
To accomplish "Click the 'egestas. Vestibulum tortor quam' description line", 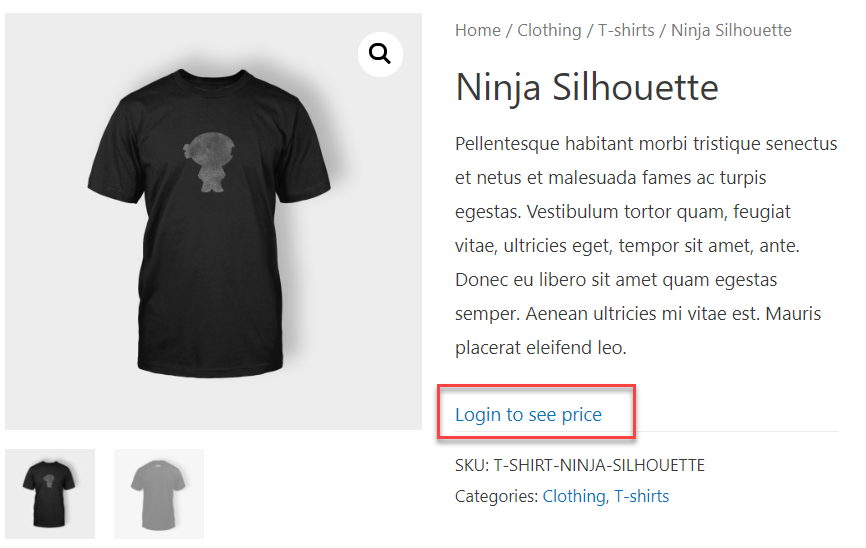I will click(622, 212).
